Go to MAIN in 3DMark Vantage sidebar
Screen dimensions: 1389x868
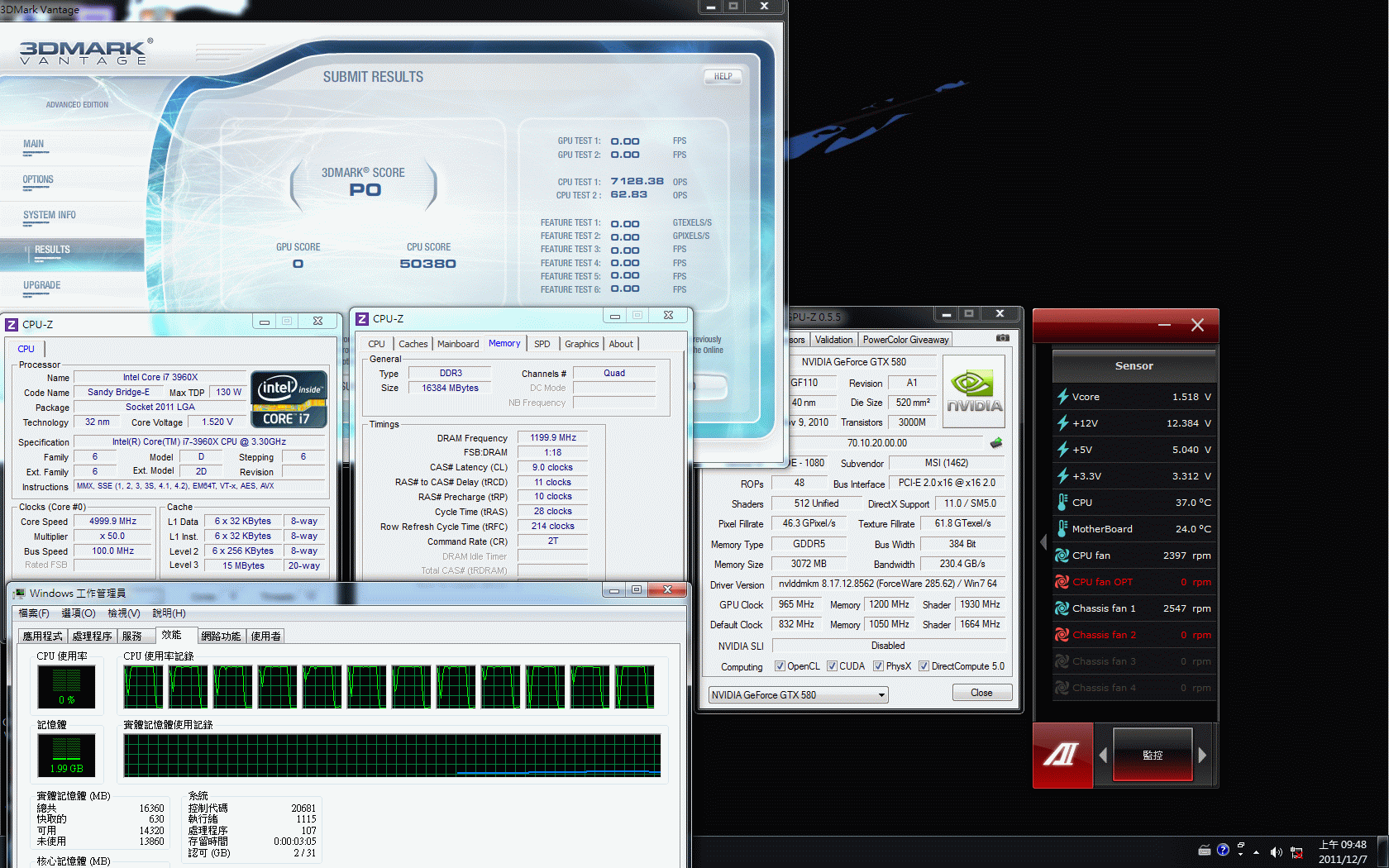tap(34, 144)
